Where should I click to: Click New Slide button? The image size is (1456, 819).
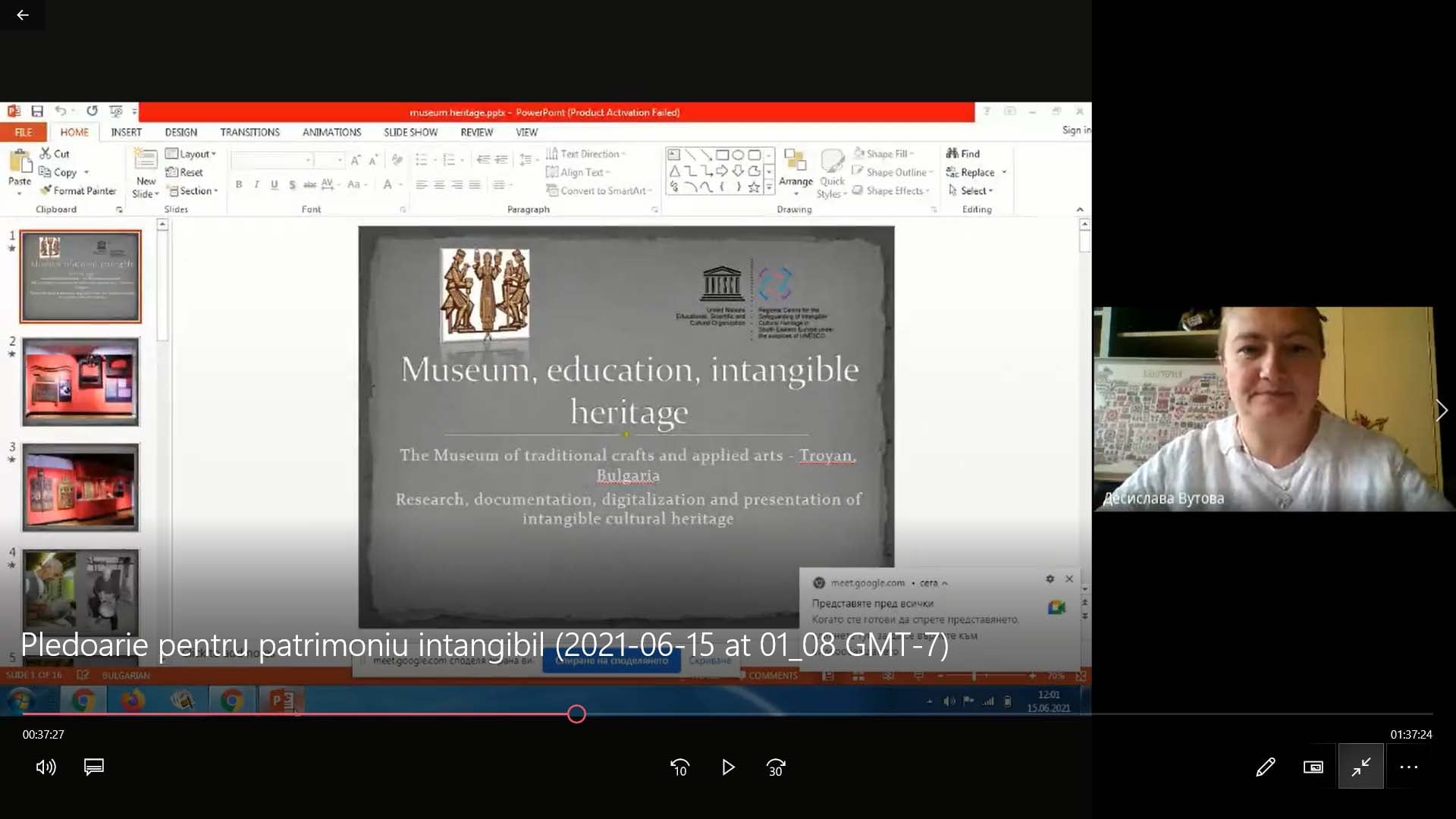coord(146,174)
